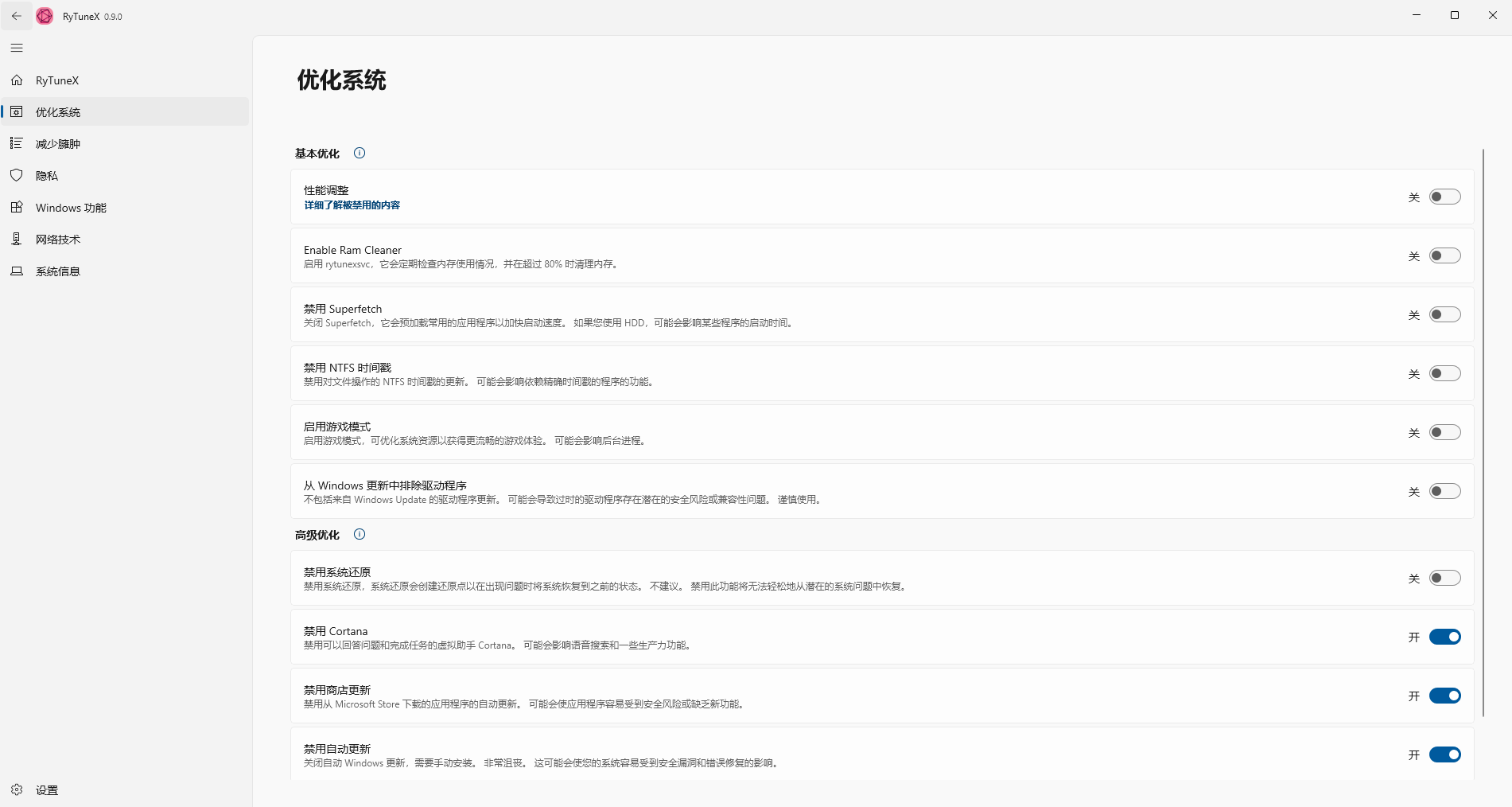
Task: Turn off 禁用自动更新 switch
Action: click(1444, 754)
